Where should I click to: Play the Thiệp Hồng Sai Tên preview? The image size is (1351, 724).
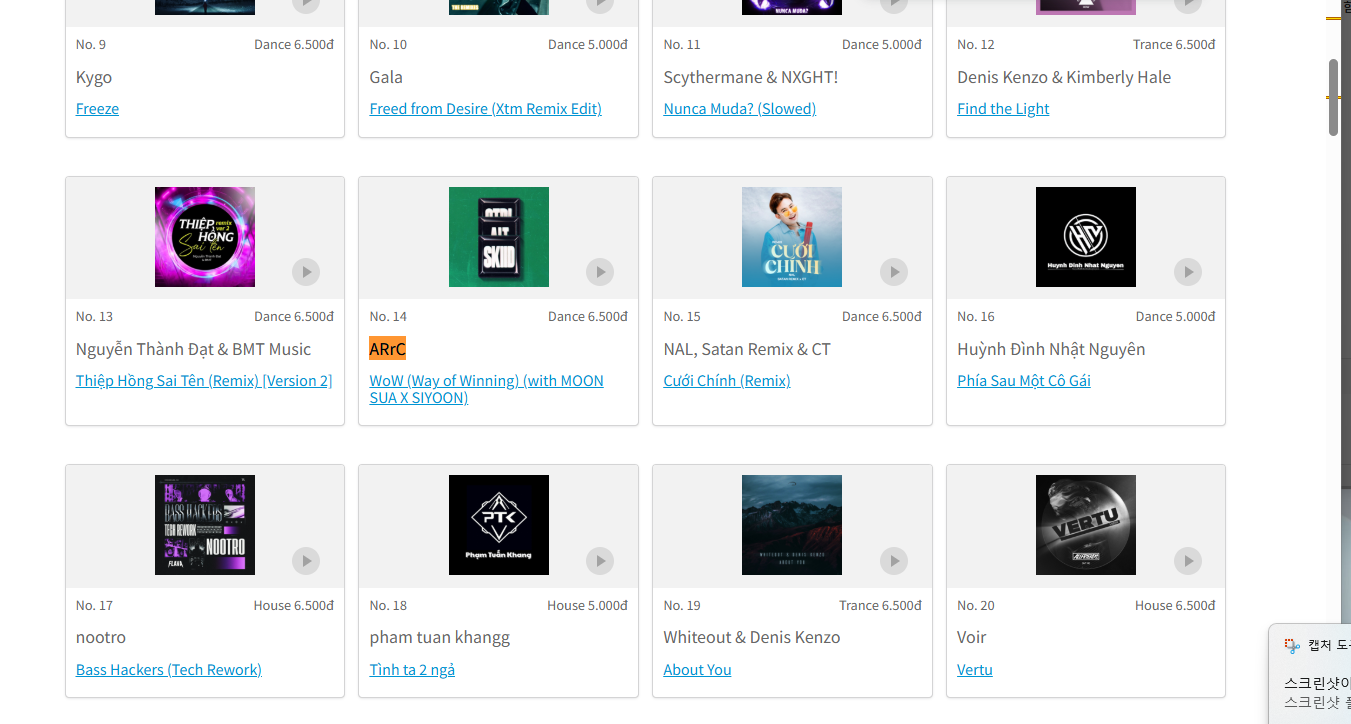click(306, 271)
